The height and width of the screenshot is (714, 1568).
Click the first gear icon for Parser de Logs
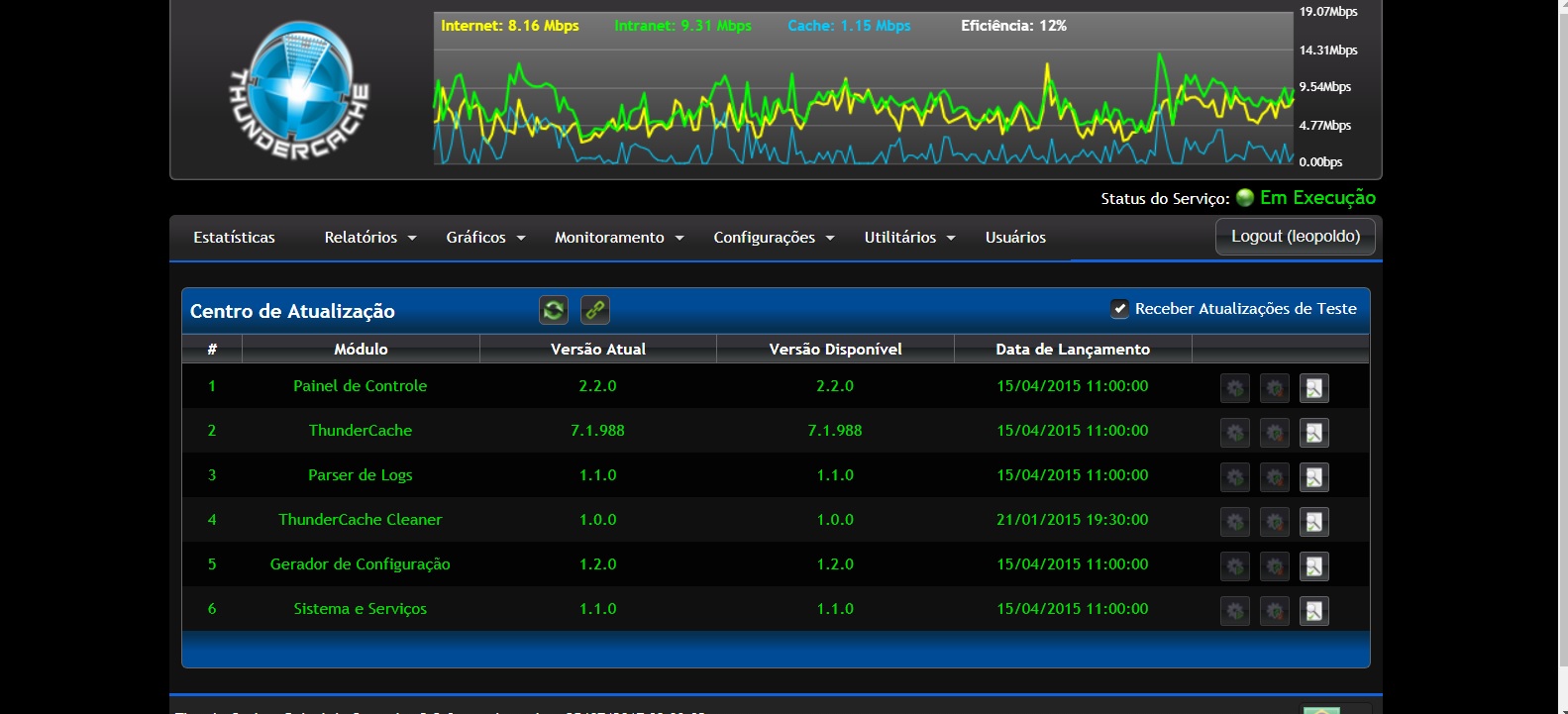(1234, 477)
